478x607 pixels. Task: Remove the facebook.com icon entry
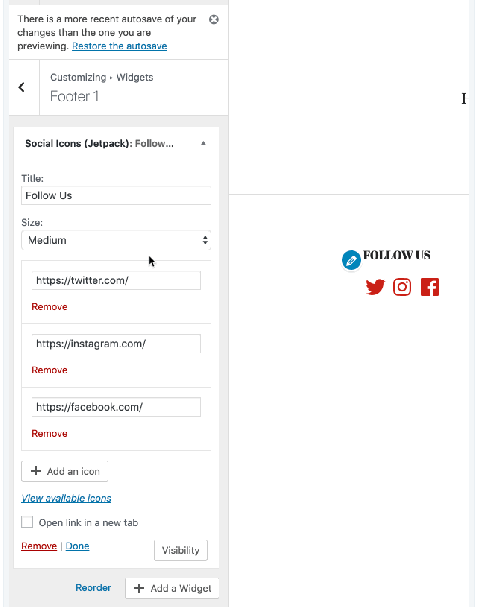pyautogui.click(x=50, y=434)
